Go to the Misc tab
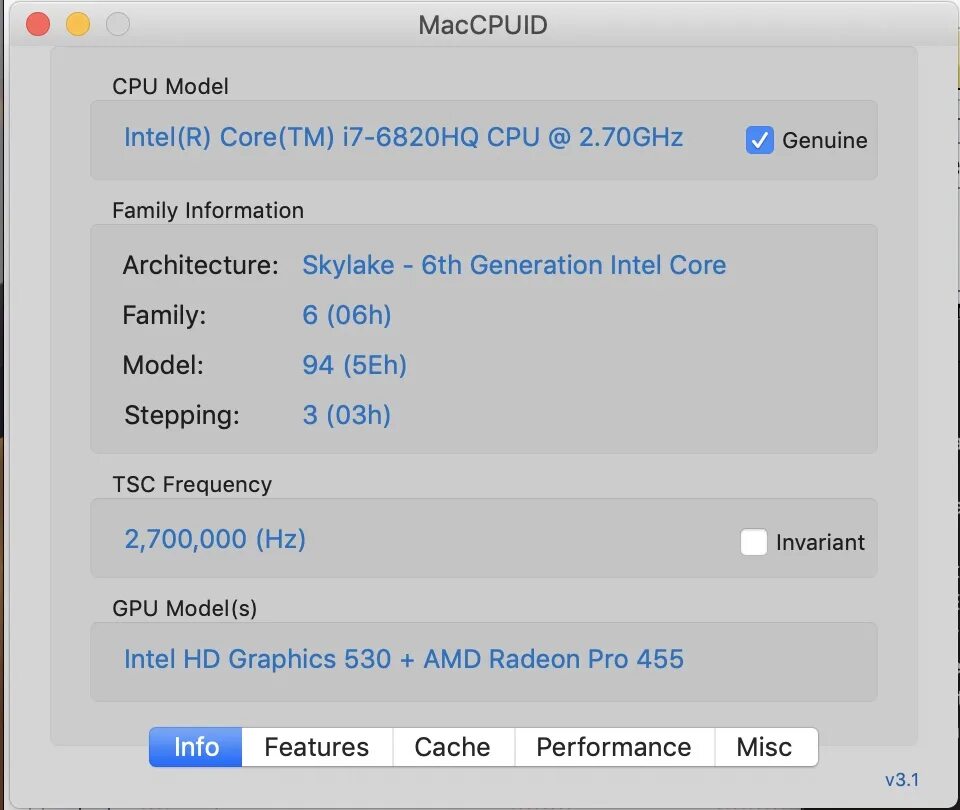Screen dimensions: 960x810 click(x=765, y=747)
